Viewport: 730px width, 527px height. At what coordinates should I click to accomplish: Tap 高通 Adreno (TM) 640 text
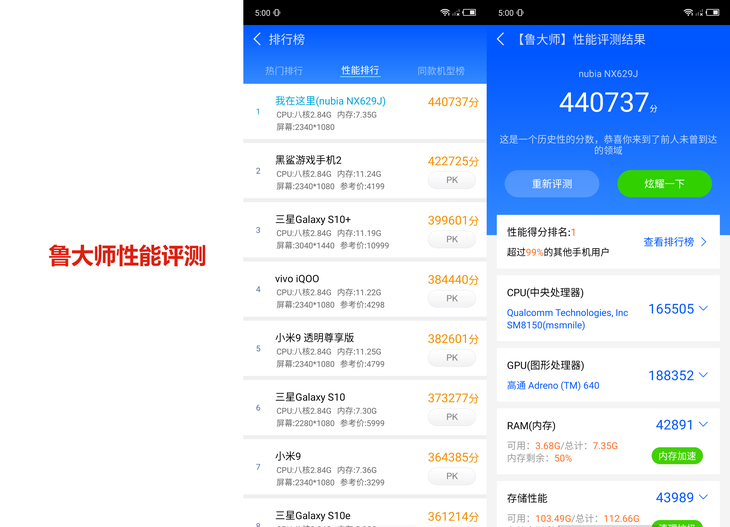pos(553,385)
